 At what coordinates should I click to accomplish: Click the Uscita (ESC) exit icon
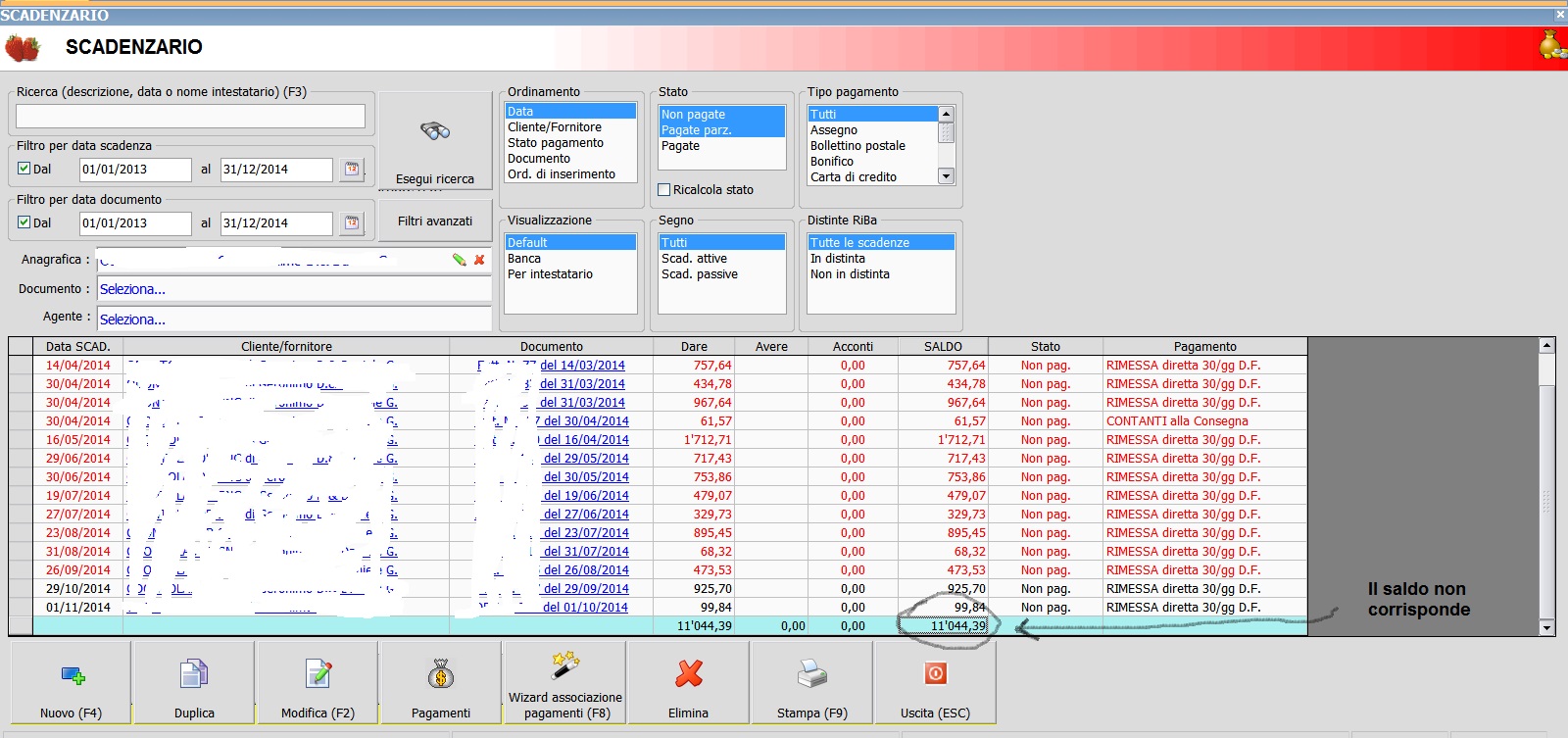tap(935, 673)
